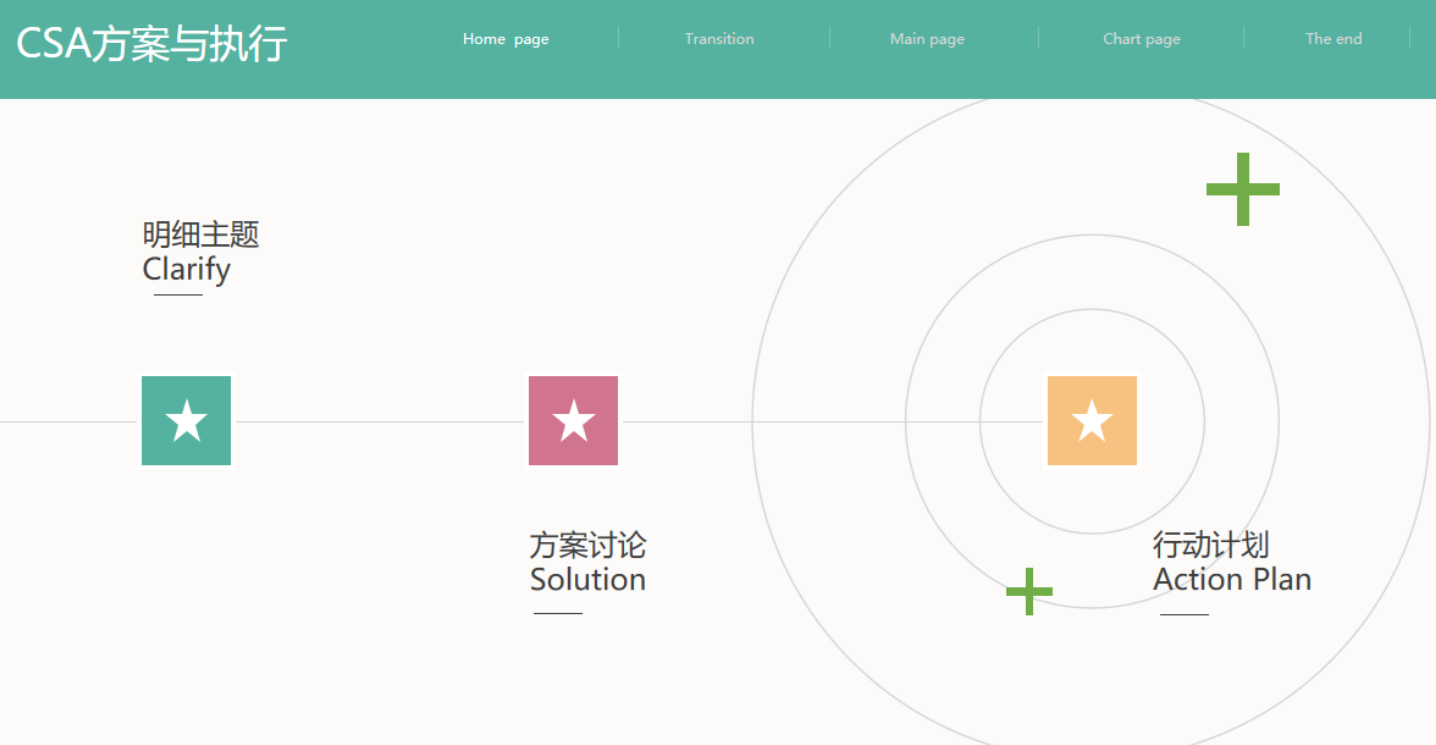The width and height of the screenshot is (1436, 745).
Task: Select the 明细主题 heading text
Action: [201, 235]
